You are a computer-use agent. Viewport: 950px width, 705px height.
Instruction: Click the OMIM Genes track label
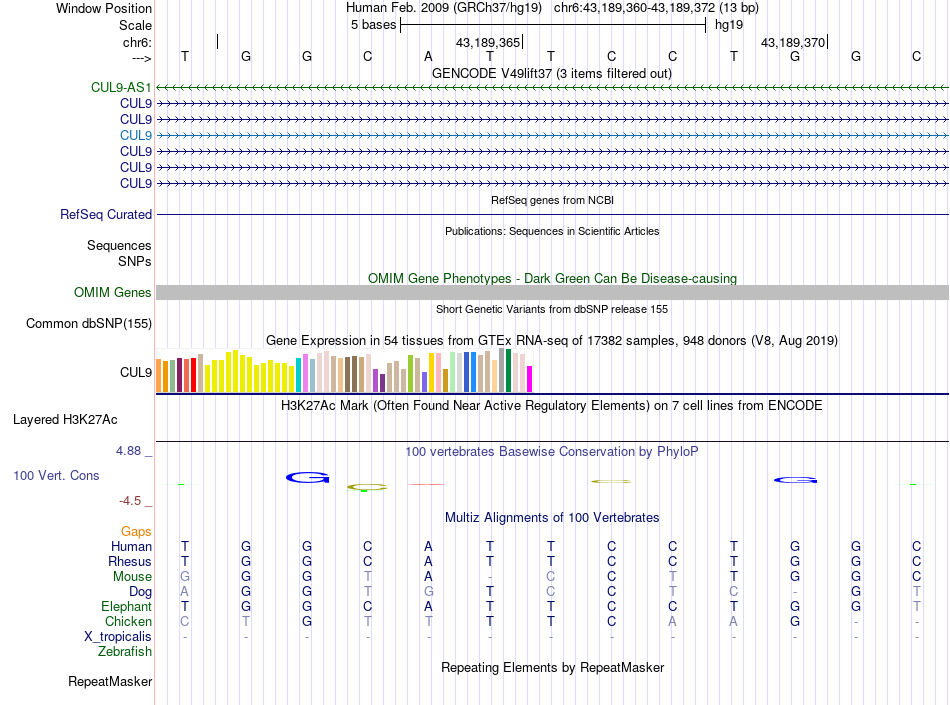coord(113,293)
